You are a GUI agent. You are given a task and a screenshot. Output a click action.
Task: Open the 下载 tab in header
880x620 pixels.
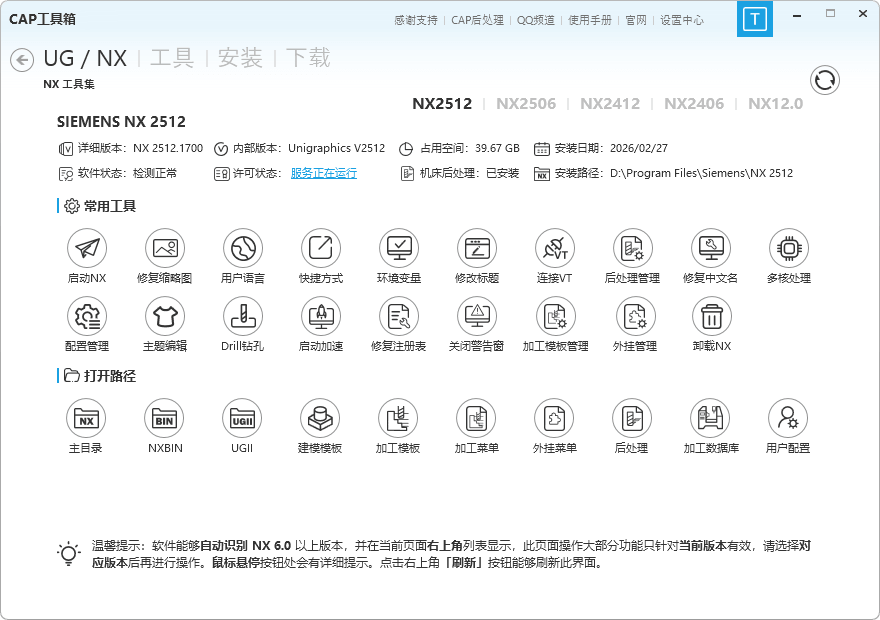click(308, 58)
